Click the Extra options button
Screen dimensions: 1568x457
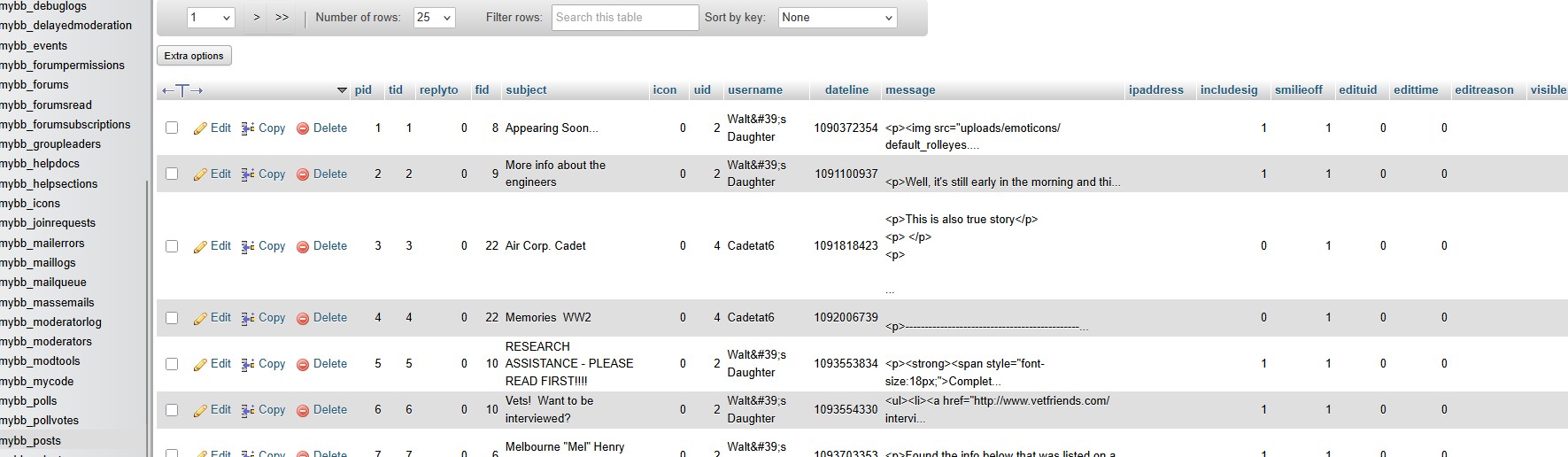194,56
